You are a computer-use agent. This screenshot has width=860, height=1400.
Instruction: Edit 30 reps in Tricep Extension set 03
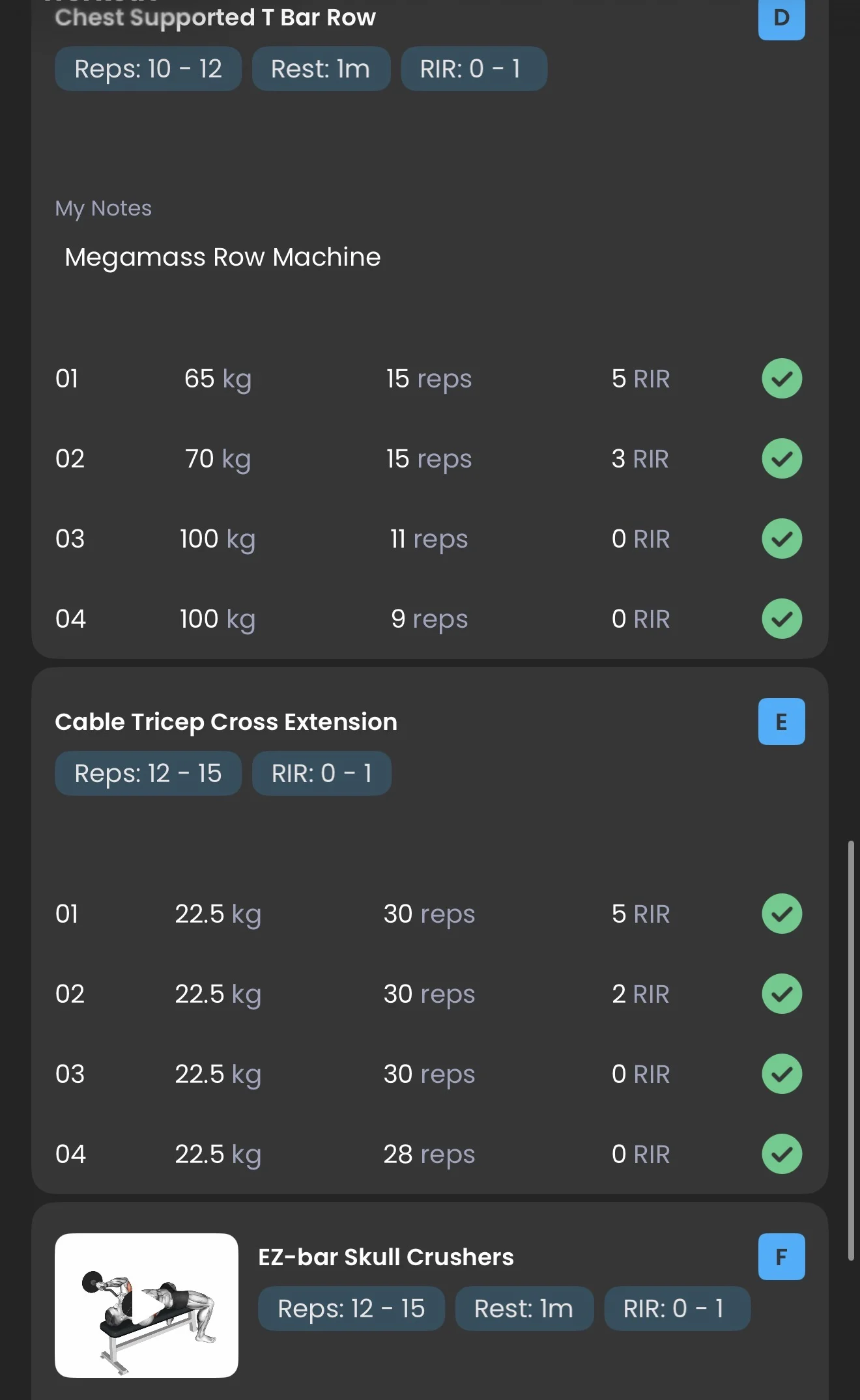point(429,1074)
